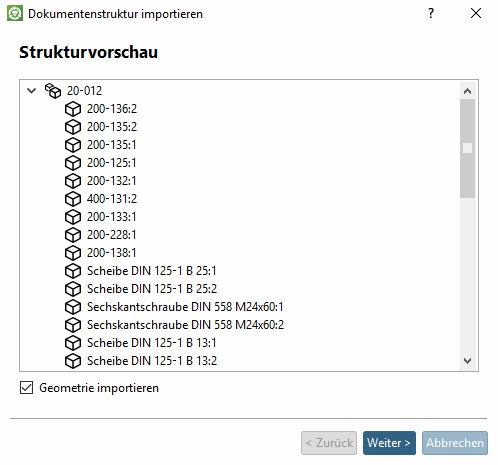
Task: Click the scrollbar up arrow
Action: [x=467, y=91]
